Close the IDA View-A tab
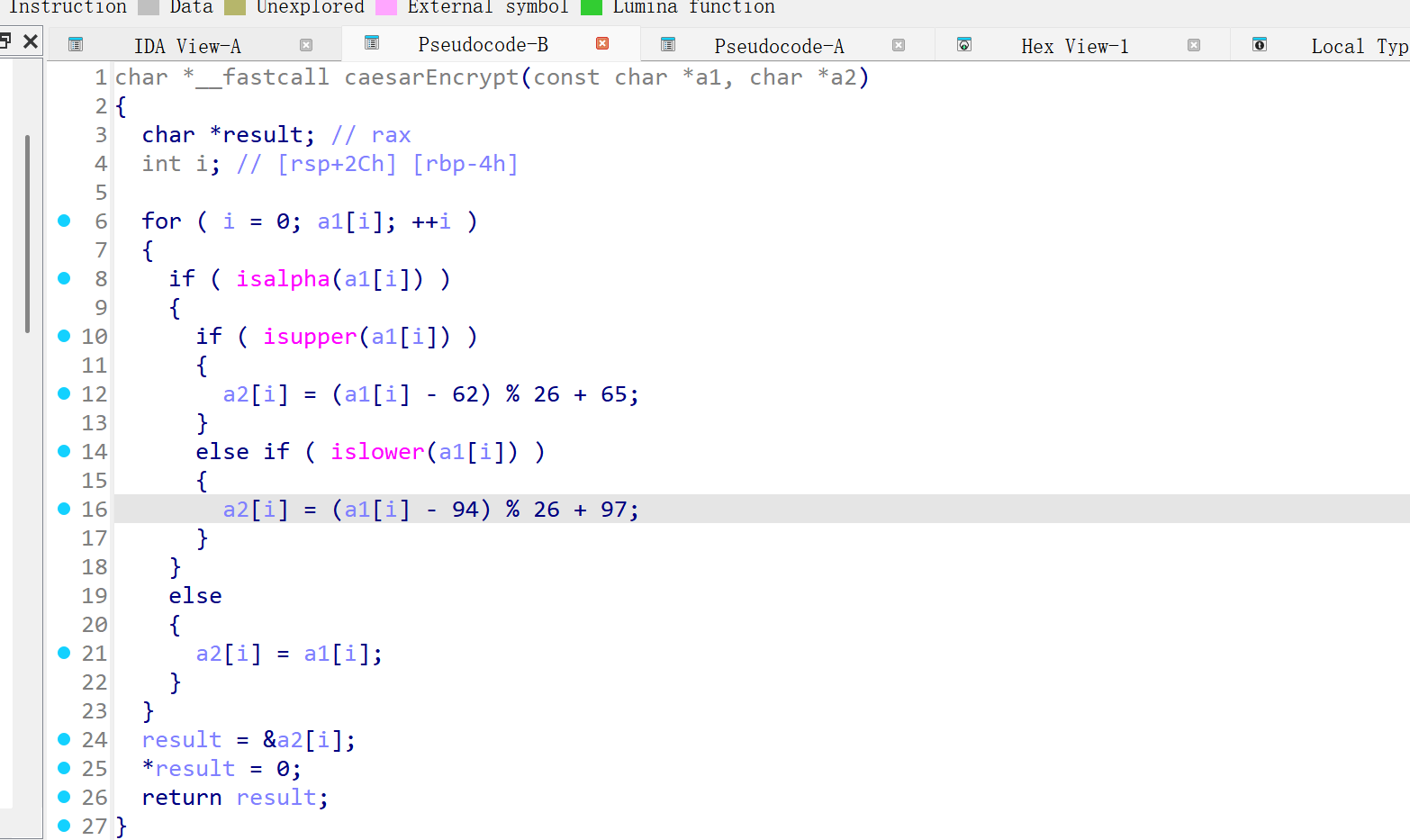The image size is (1410, 840). [306, 45]
